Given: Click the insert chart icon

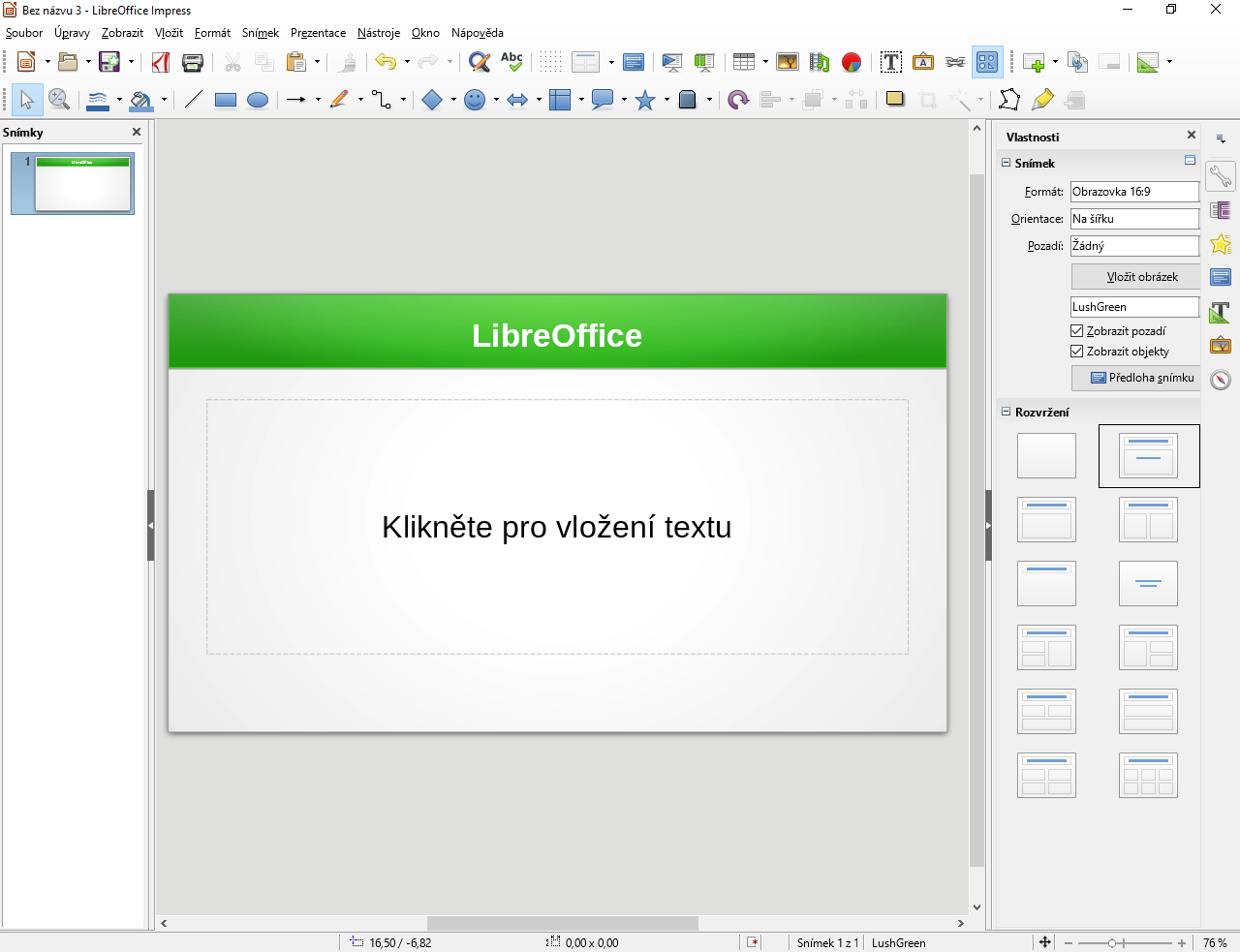Looking at the screenshot, I should 852,62.
